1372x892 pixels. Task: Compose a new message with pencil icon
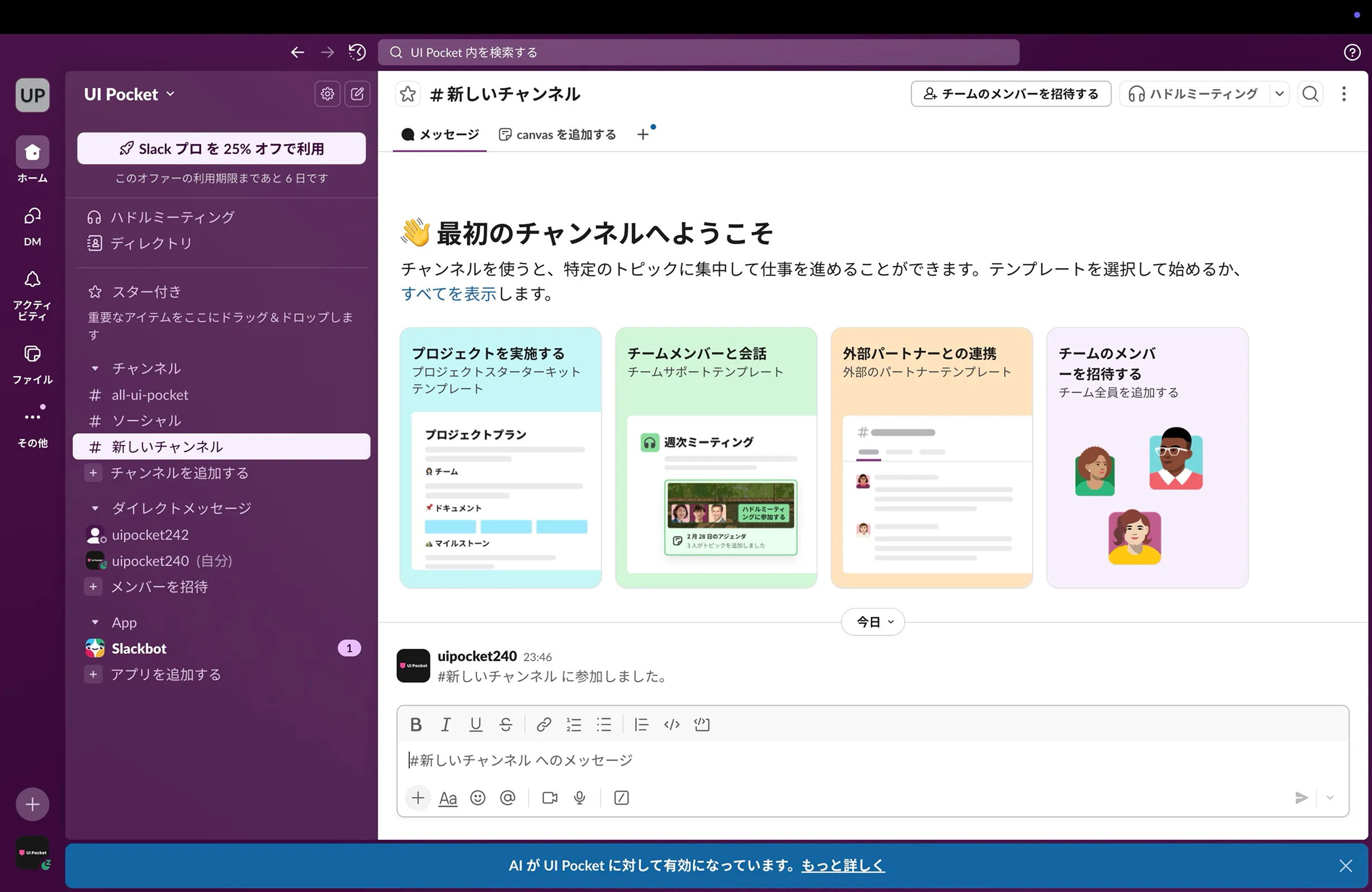pos(358,94)
